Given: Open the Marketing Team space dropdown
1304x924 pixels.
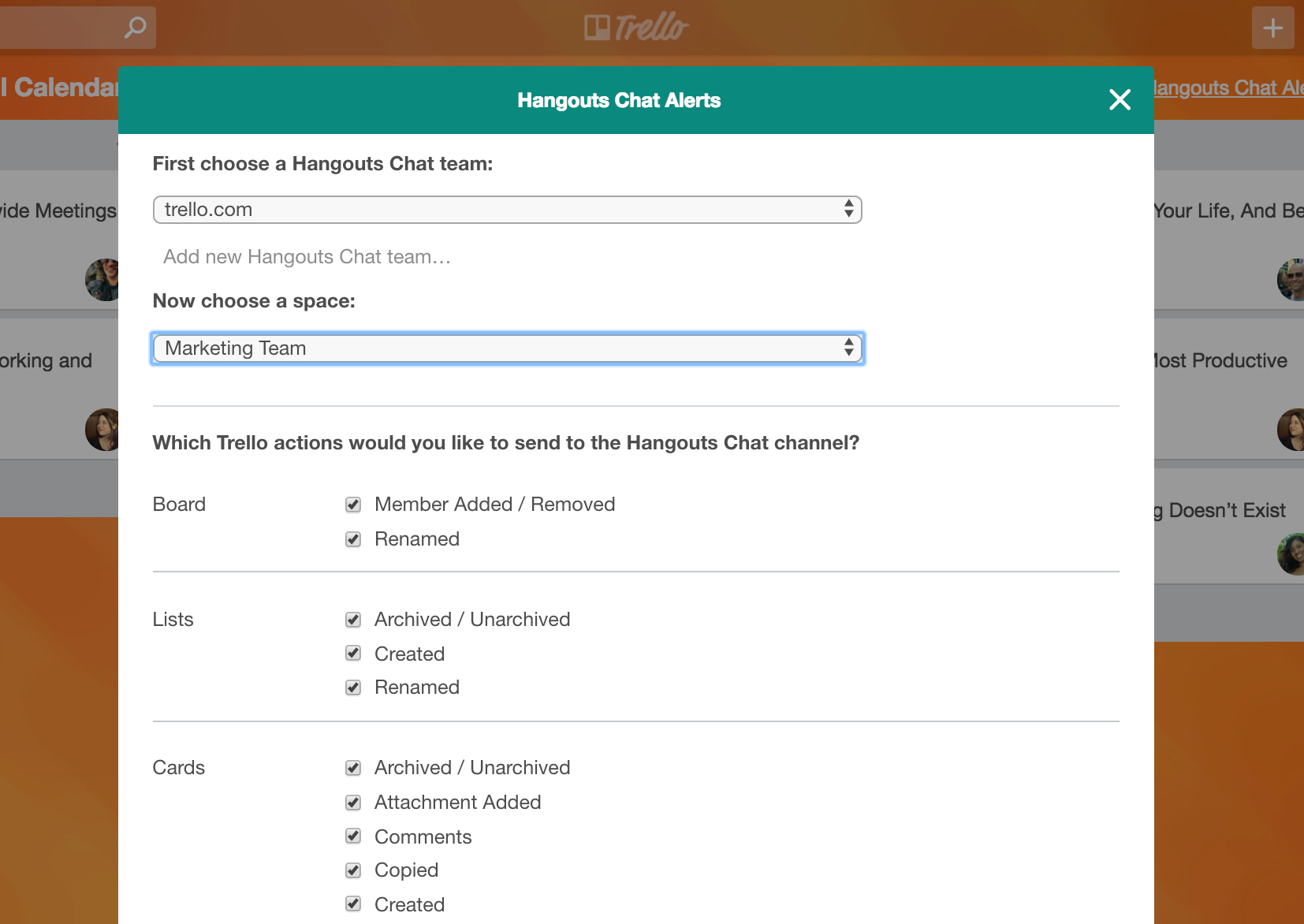Looking at the screenshot, I should [x=507, y=348].
